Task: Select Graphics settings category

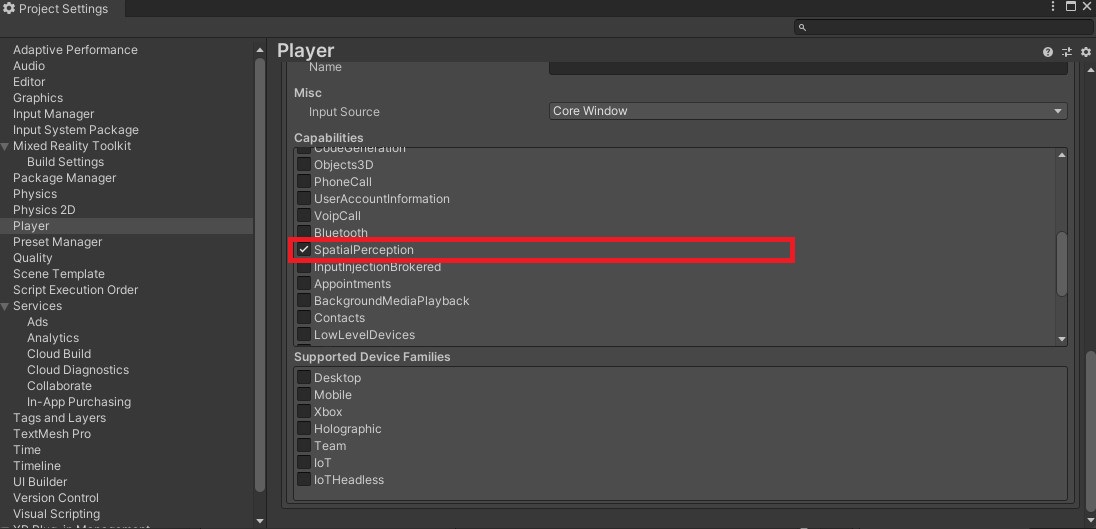Action: click(x=38, y=98)
